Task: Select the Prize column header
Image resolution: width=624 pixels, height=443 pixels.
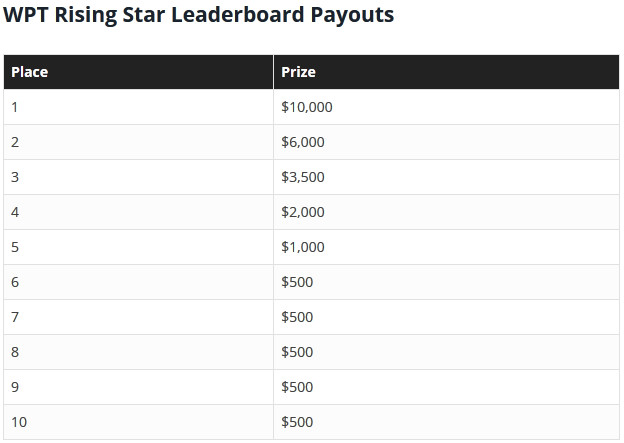Action: coord(447,72)
